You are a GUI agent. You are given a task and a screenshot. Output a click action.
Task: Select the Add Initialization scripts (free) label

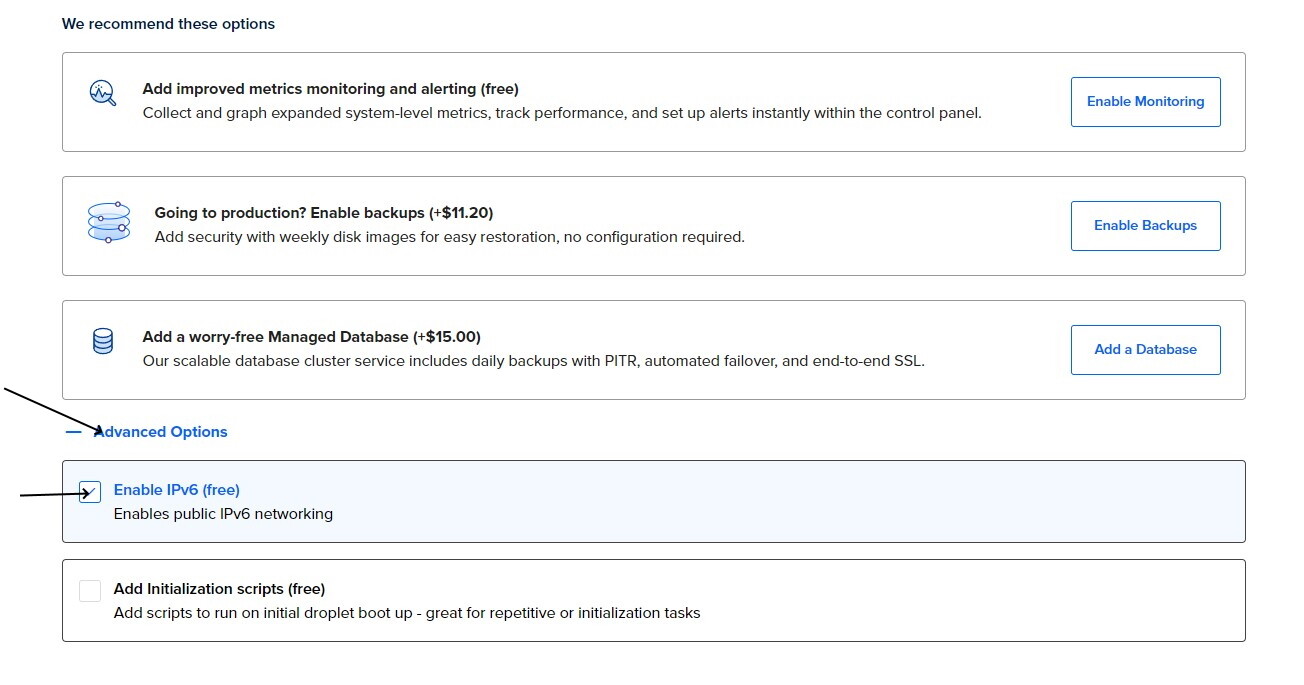pos(220,589)
